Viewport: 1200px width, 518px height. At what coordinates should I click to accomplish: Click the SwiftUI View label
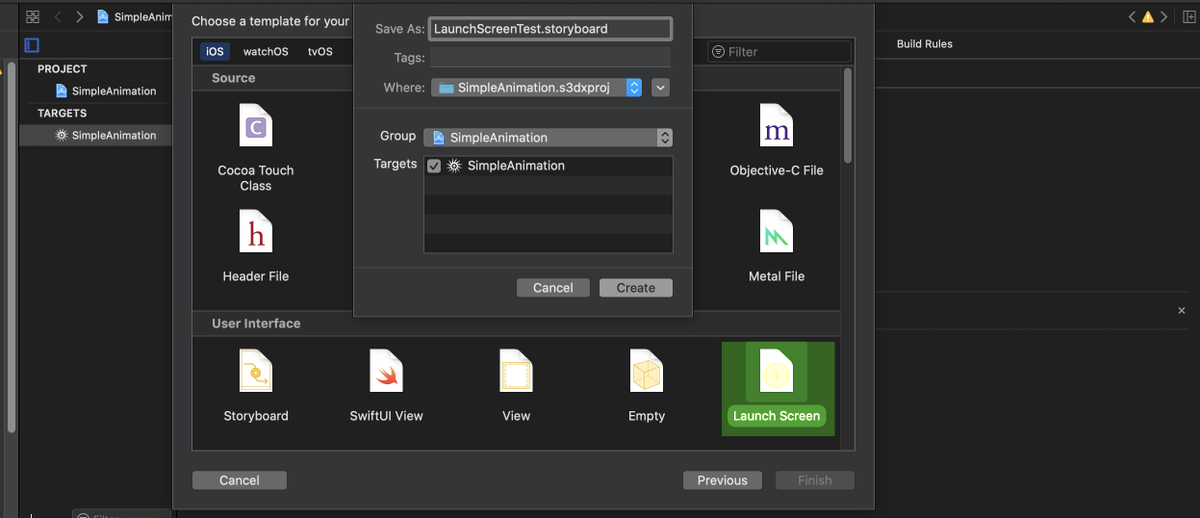tap(386, 416)
